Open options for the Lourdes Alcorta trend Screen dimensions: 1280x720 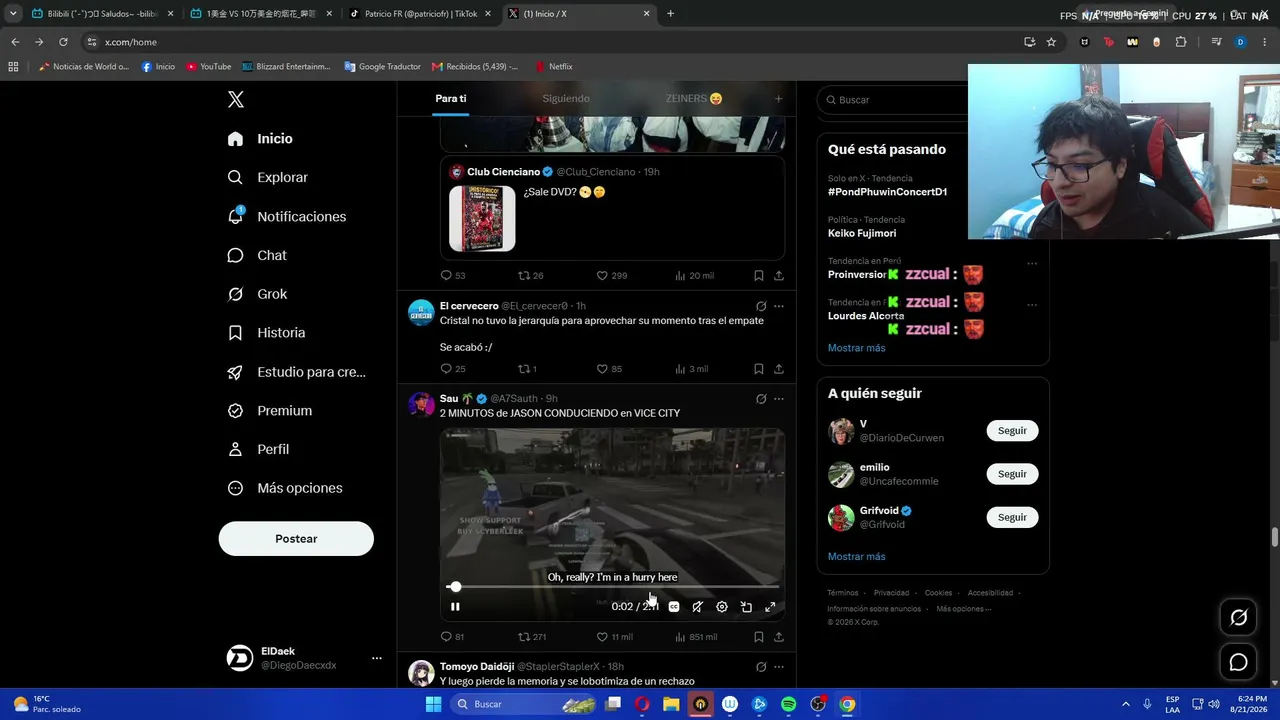[1032, 305]
